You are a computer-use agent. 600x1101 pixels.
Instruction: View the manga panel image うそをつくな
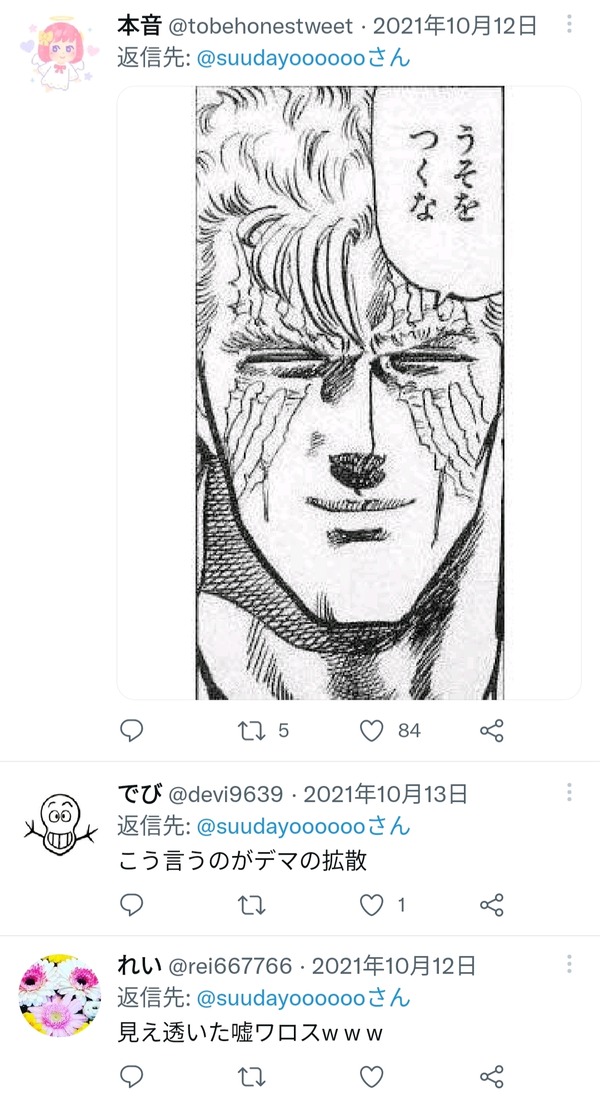[x=349, y=393]
